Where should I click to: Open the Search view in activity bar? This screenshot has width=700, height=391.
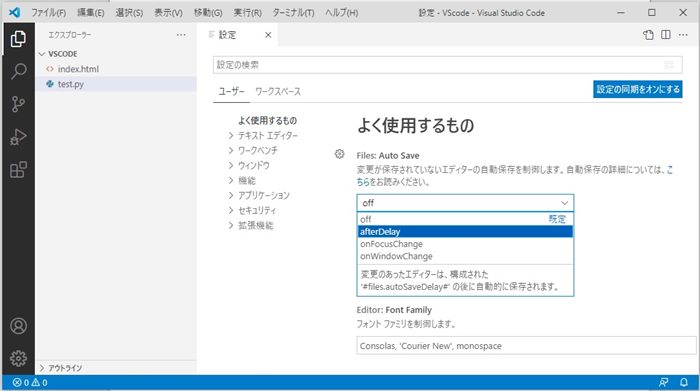[x=18, y=71]
